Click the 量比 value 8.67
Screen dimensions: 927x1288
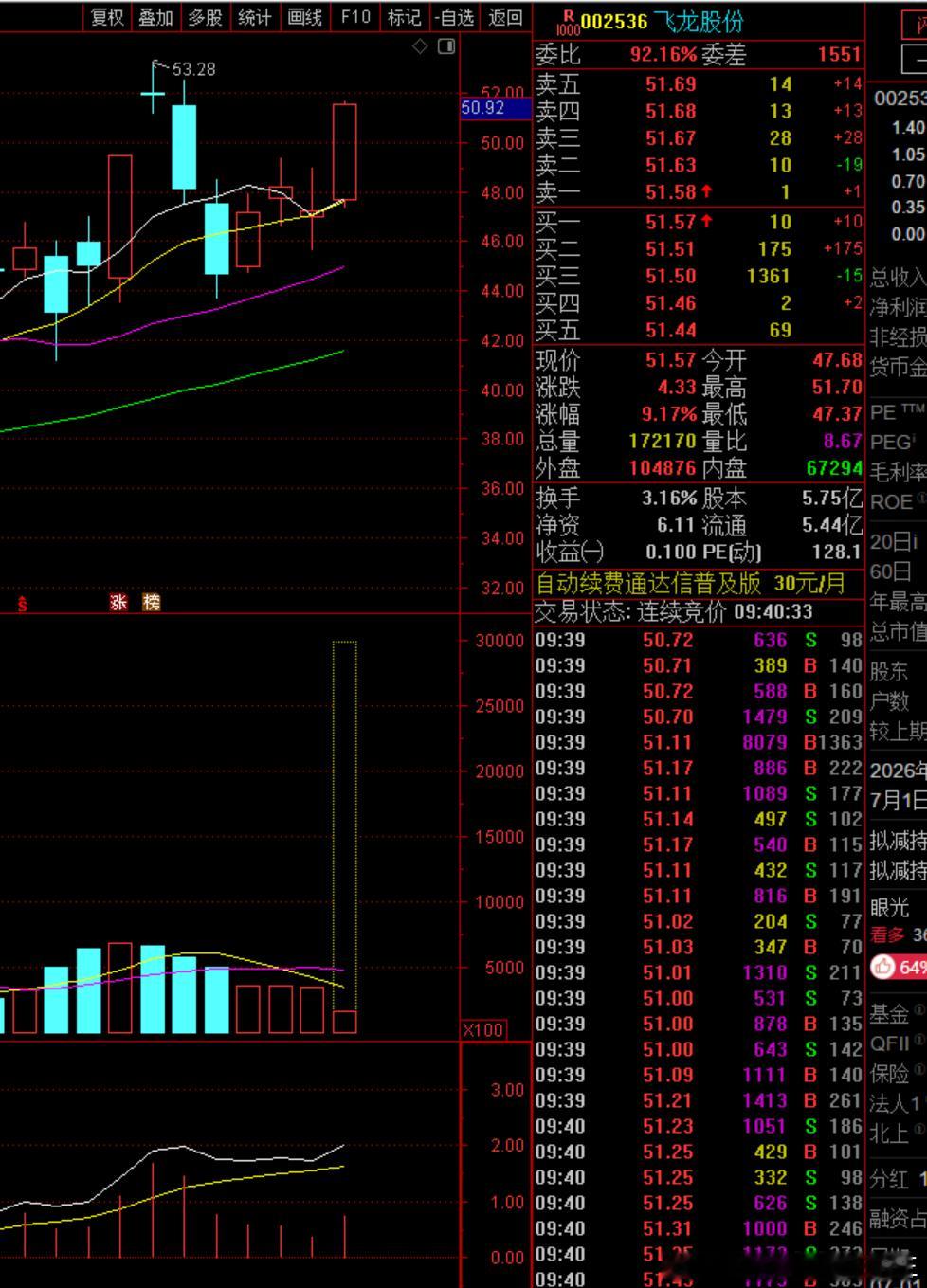point(842,441)
